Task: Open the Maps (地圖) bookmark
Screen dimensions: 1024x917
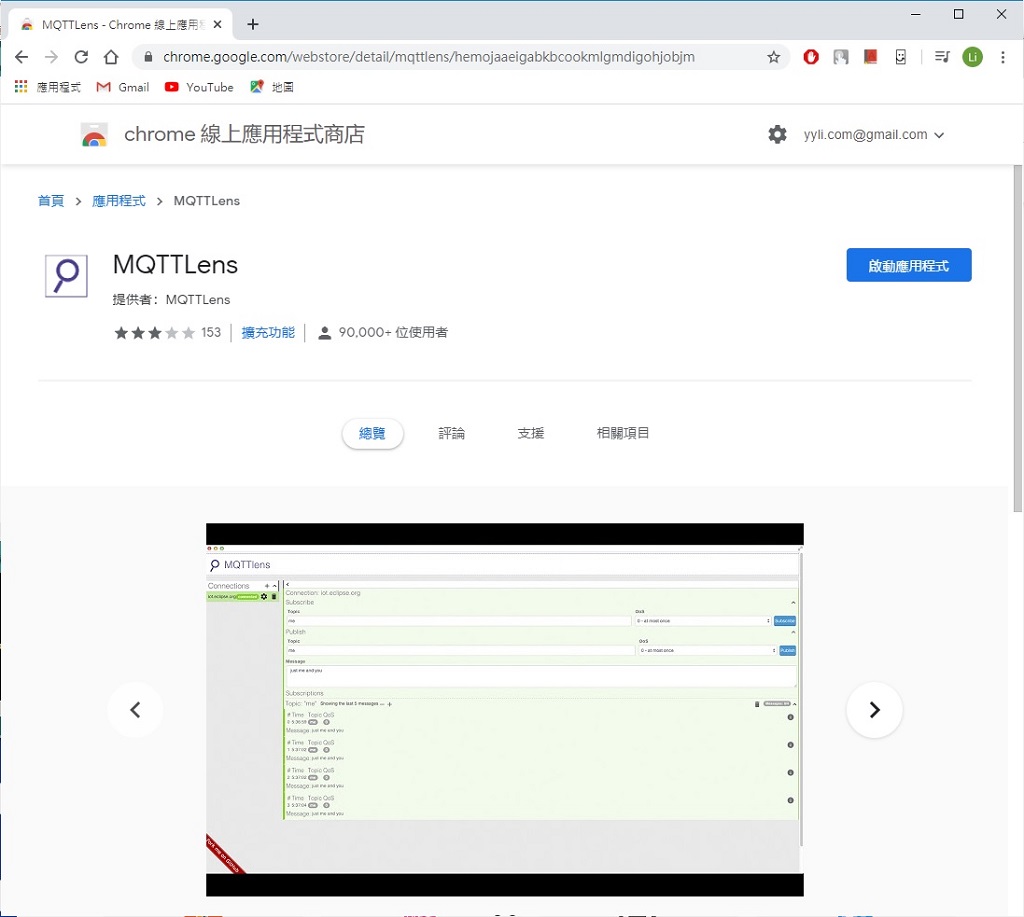Action: point(272,87)
